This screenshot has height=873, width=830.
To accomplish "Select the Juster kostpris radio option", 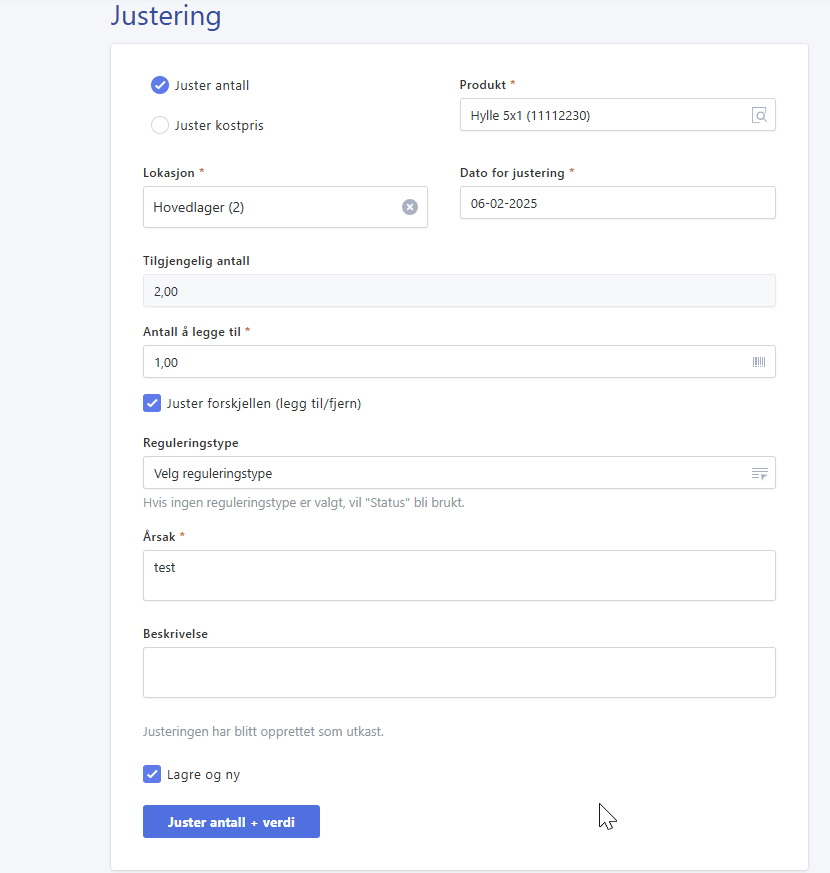I will point(160,125).
